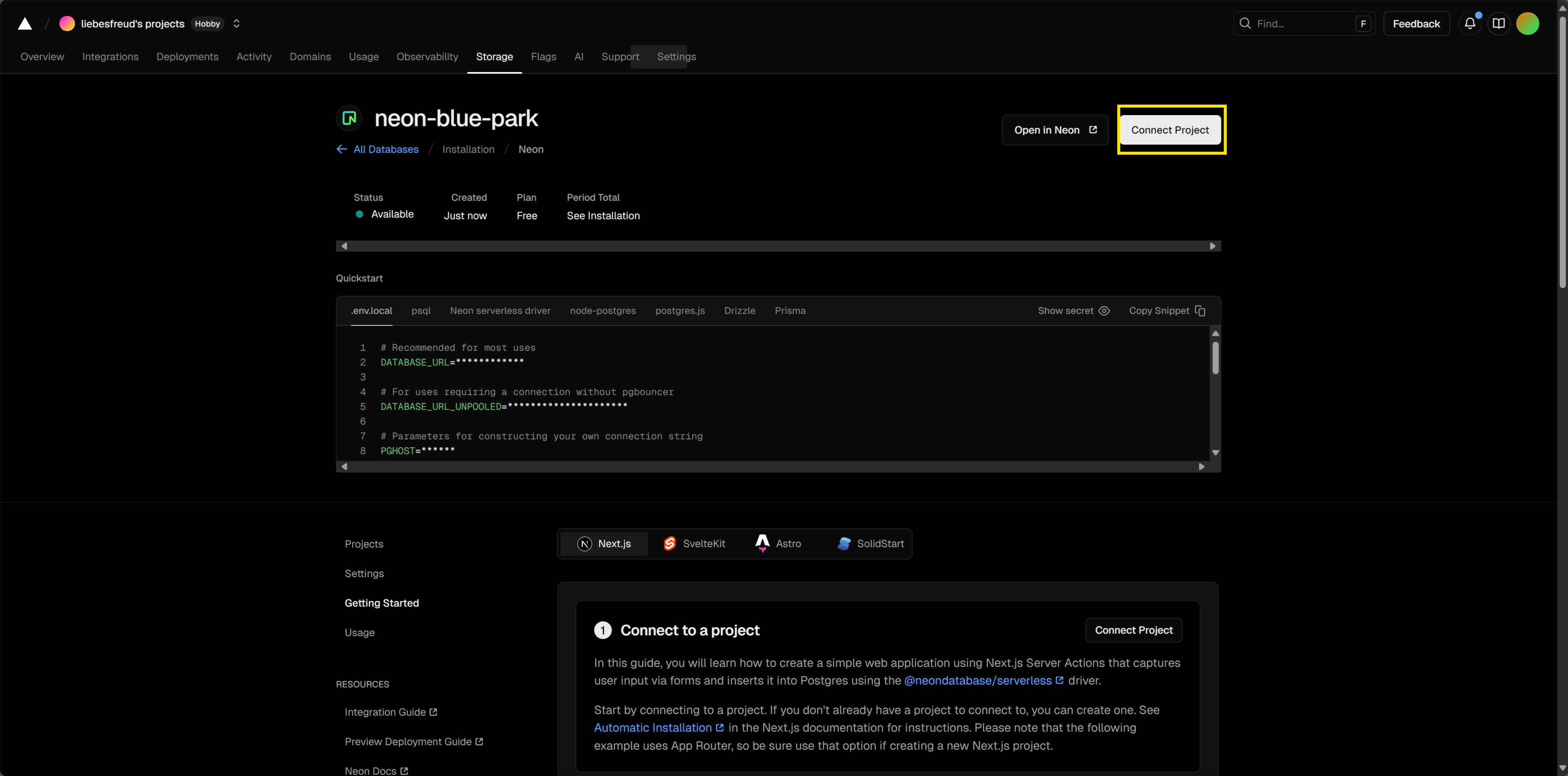The width and height of the screenshot is (1568, 776).
Task: Switch to the Prisma snippet tab
Action: [789, 311]
